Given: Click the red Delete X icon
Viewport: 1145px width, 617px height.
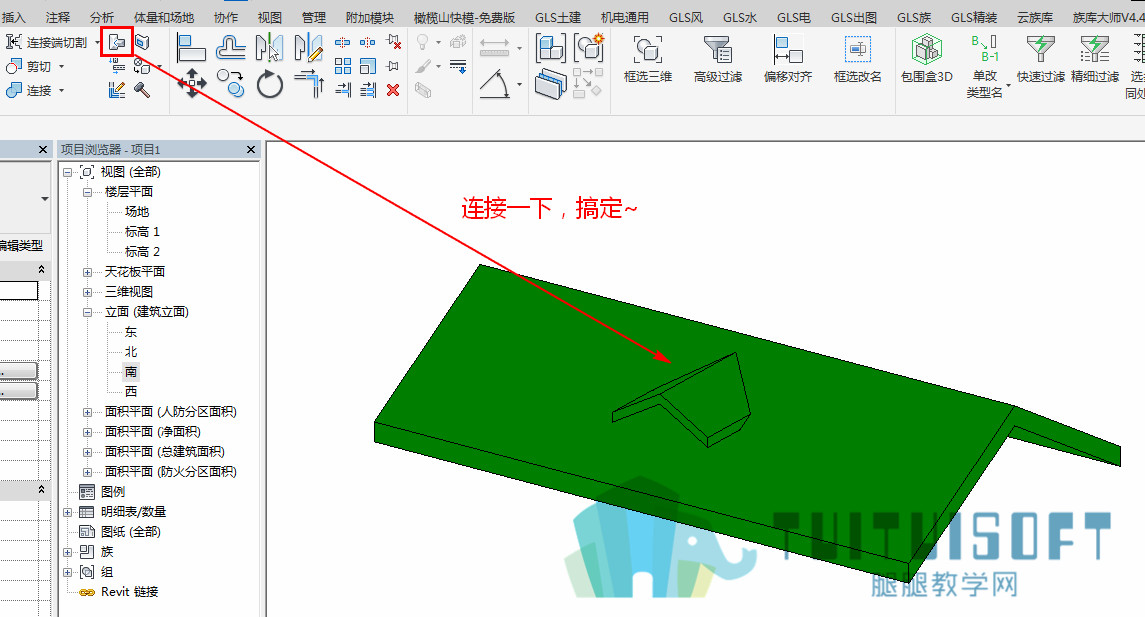Looking at the screenshot, I should 393,90.
